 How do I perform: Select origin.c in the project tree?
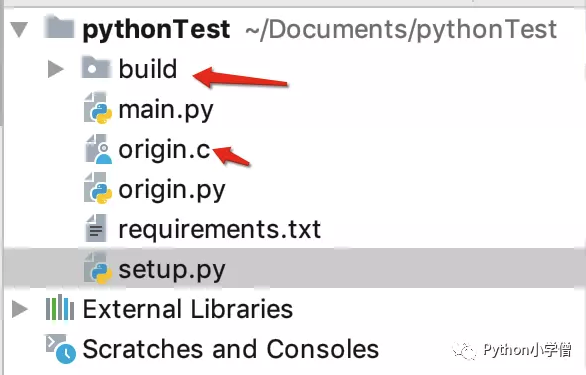(164, 150)
